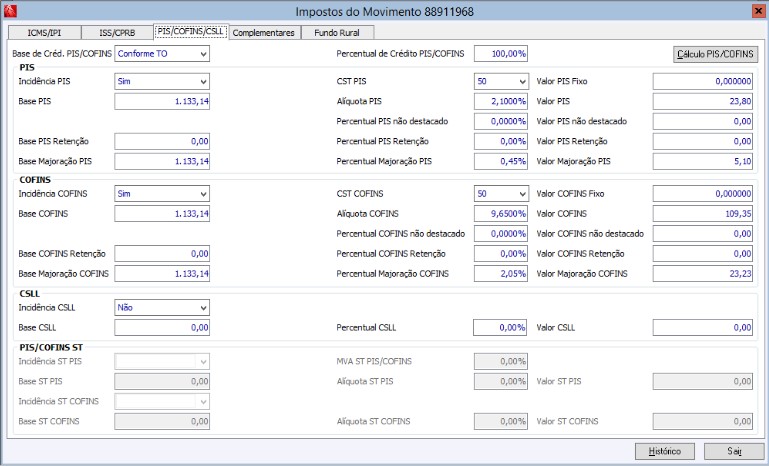The width and height of the screenshot is (769, 466).
Task: Select the Valor Majoração PIS field
Action: [700, 161]
